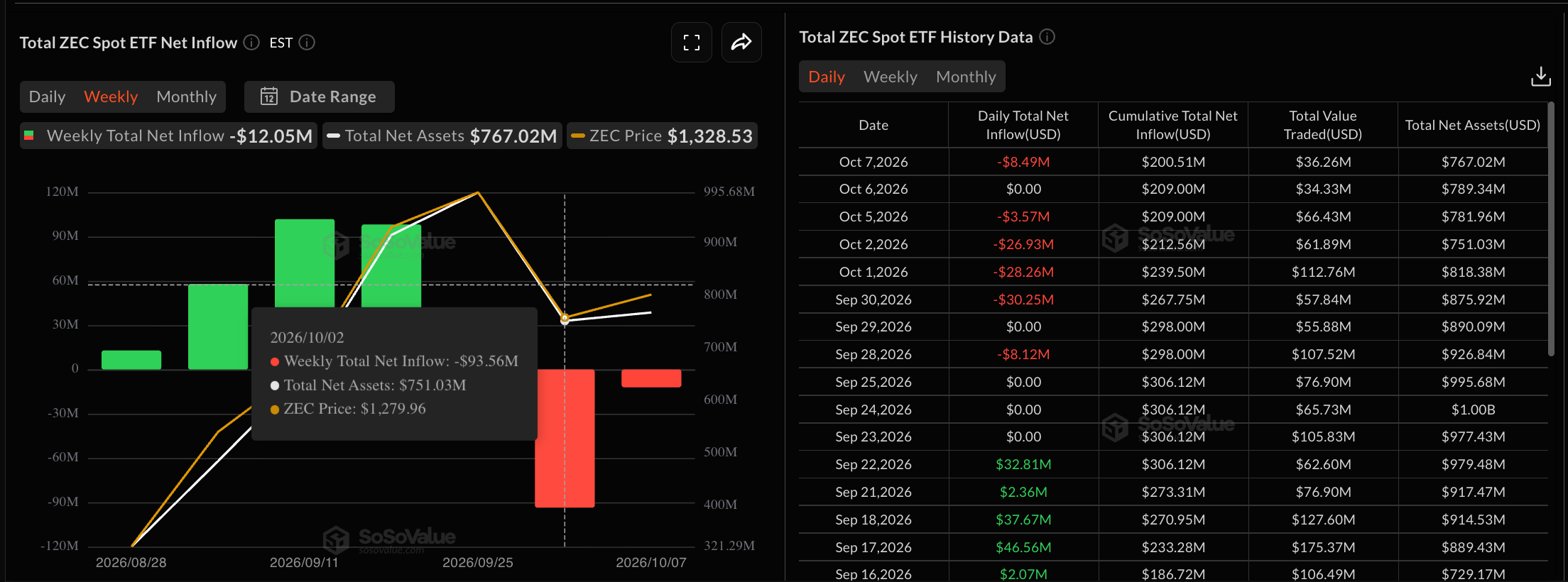The width and height of the screenshot is (1568, 582).
Task: Click Daily Total Net Inflow(USD) column header
Action: [1023, 125]
